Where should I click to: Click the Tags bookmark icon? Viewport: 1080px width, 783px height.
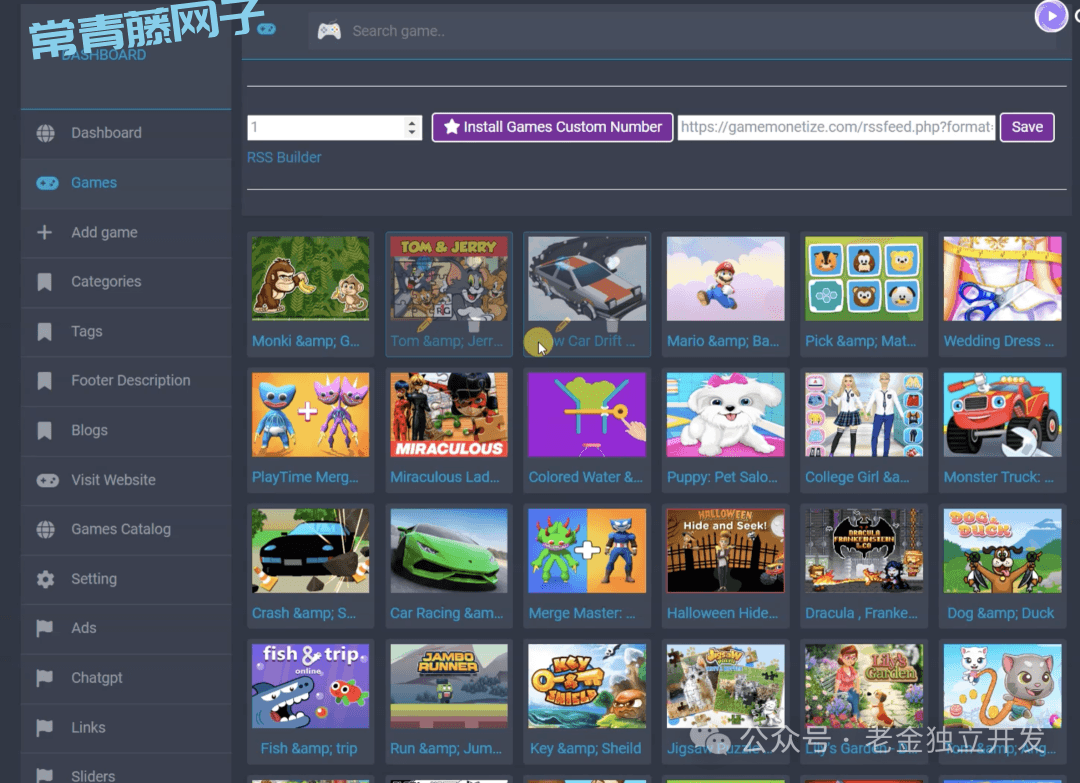[45, 331]
